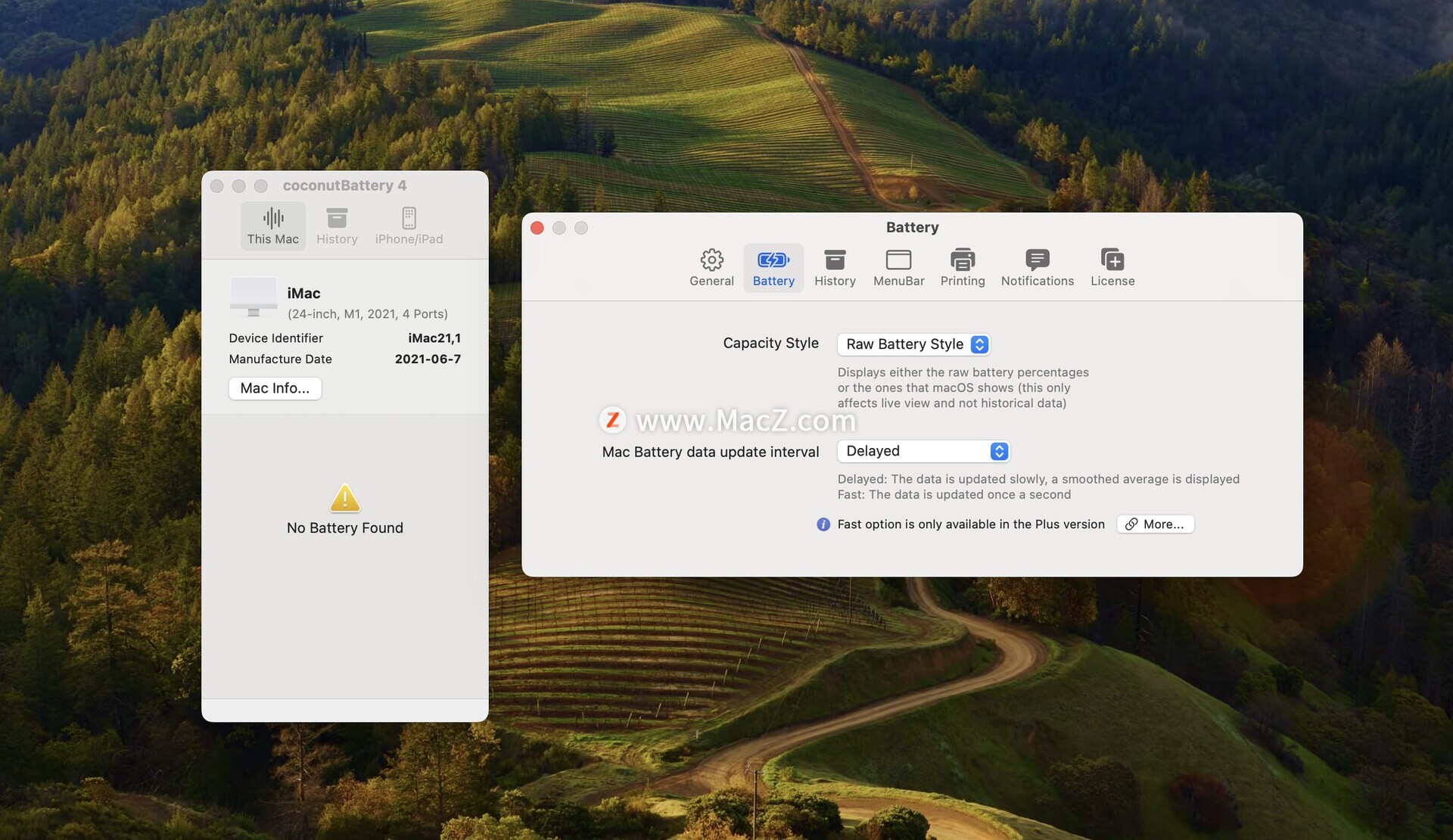Open History icon in coconutBattery window
The height and width of the screenshot is (840, 1453).
click(x=337, y=218)
